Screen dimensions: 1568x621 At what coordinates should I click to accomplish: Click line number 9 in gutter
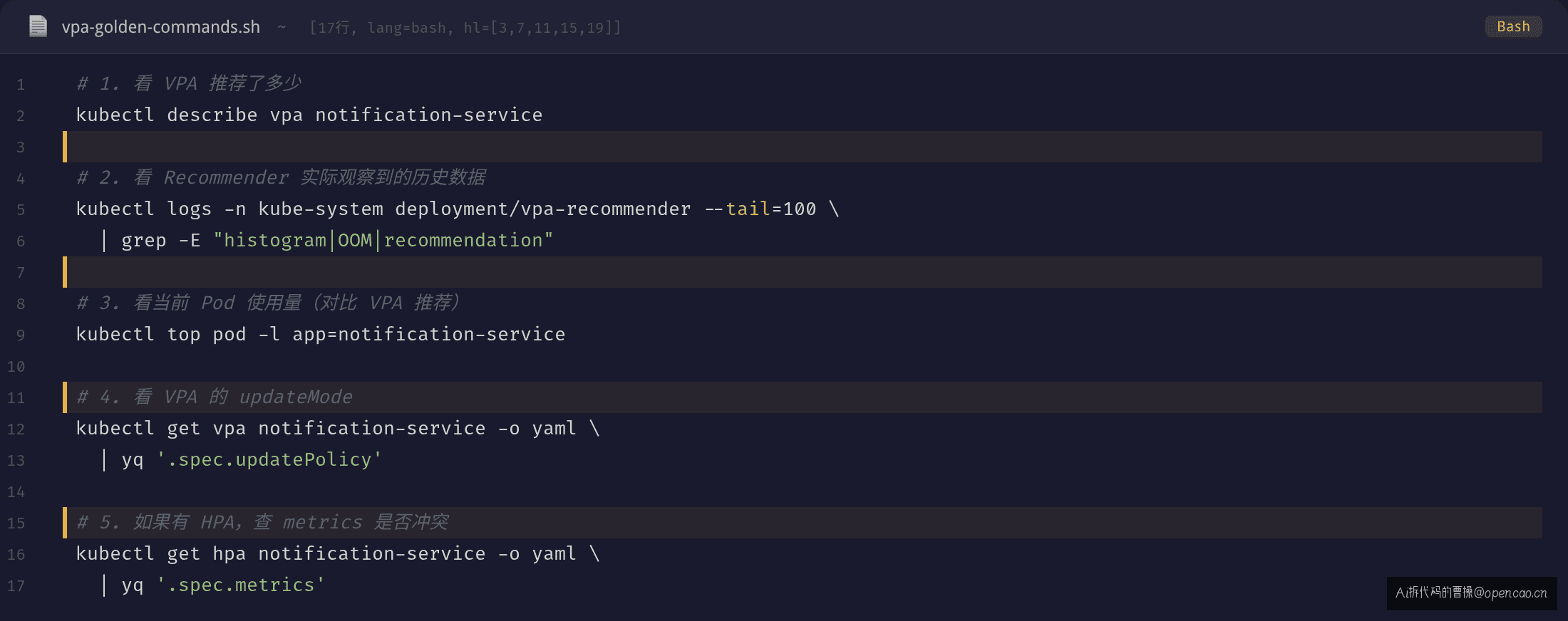pyautogui.click(x=21, y=335)
